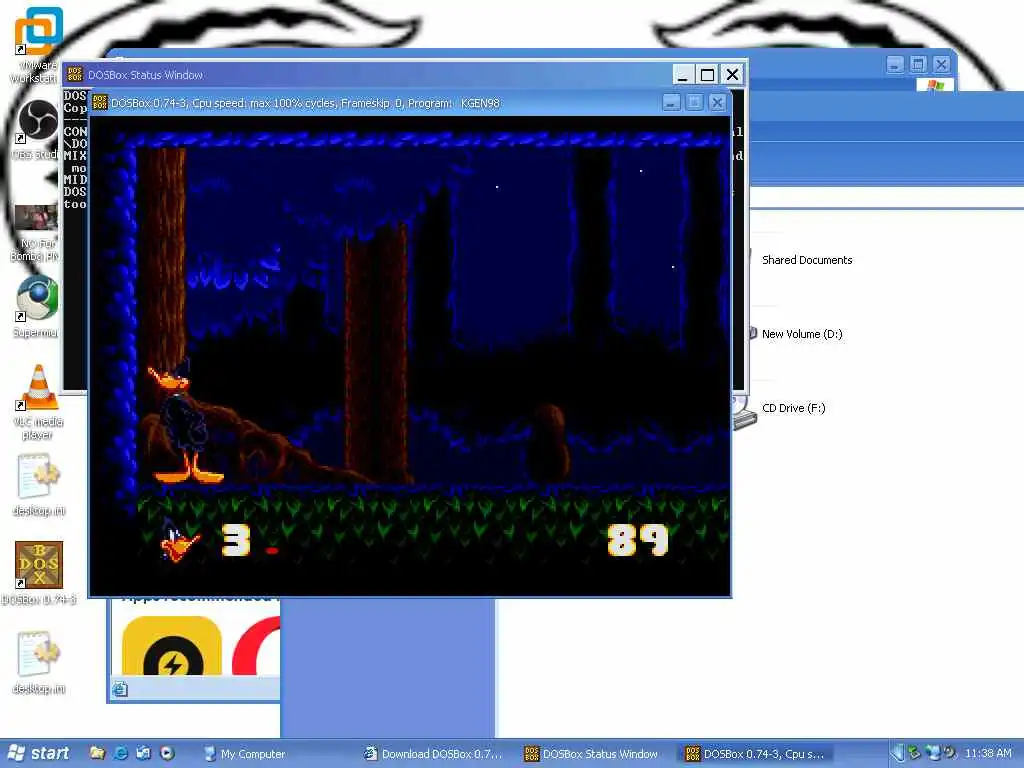Maximize the DOSBox Status Window
This screenshot has height=768, width=1024.
pos(707,74)
